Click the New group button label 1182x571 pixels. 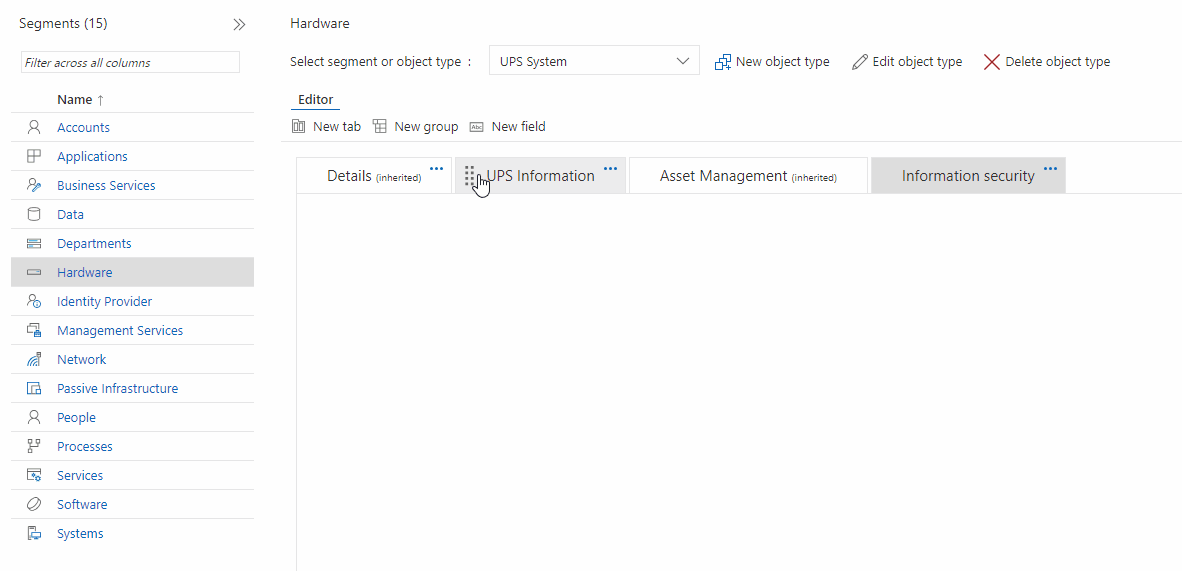point(426,127)
